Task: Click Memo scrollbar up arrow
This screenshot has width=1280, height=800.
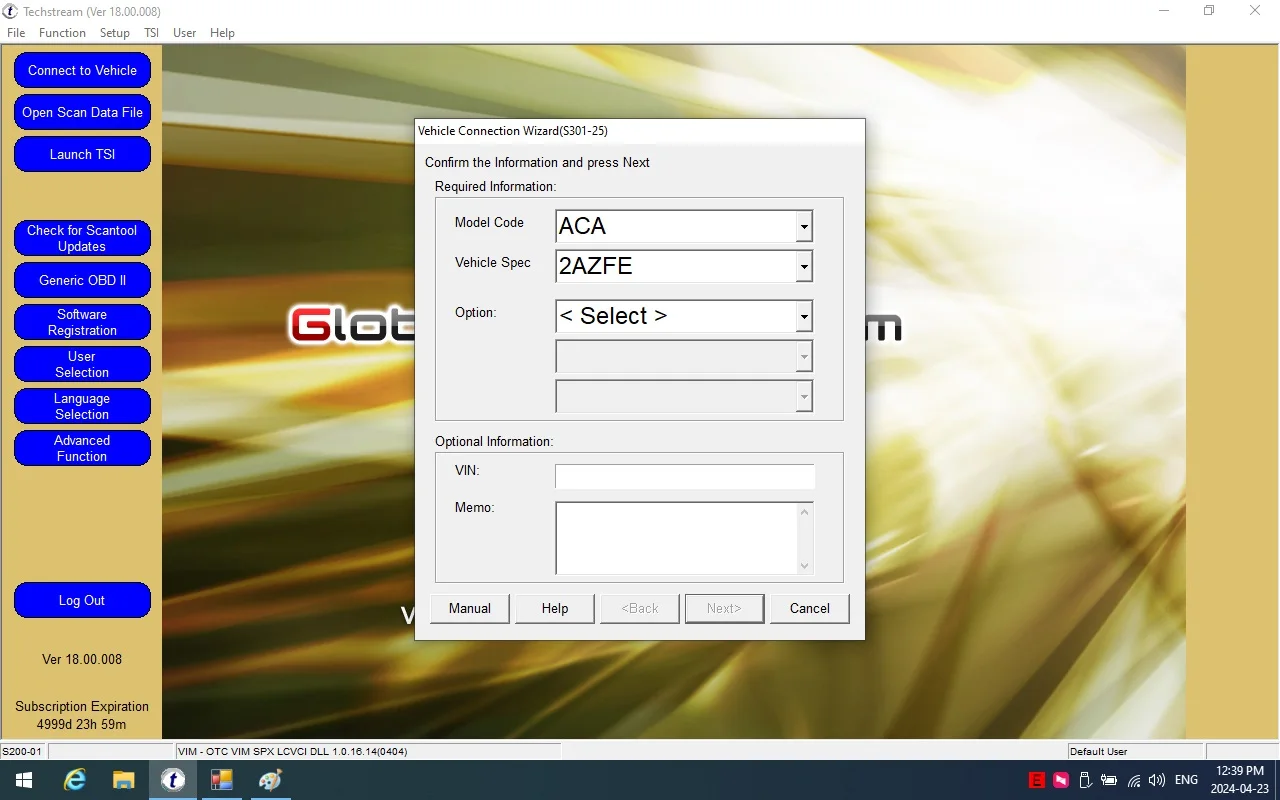Action: pyautogui.click(x=804, y=512)
